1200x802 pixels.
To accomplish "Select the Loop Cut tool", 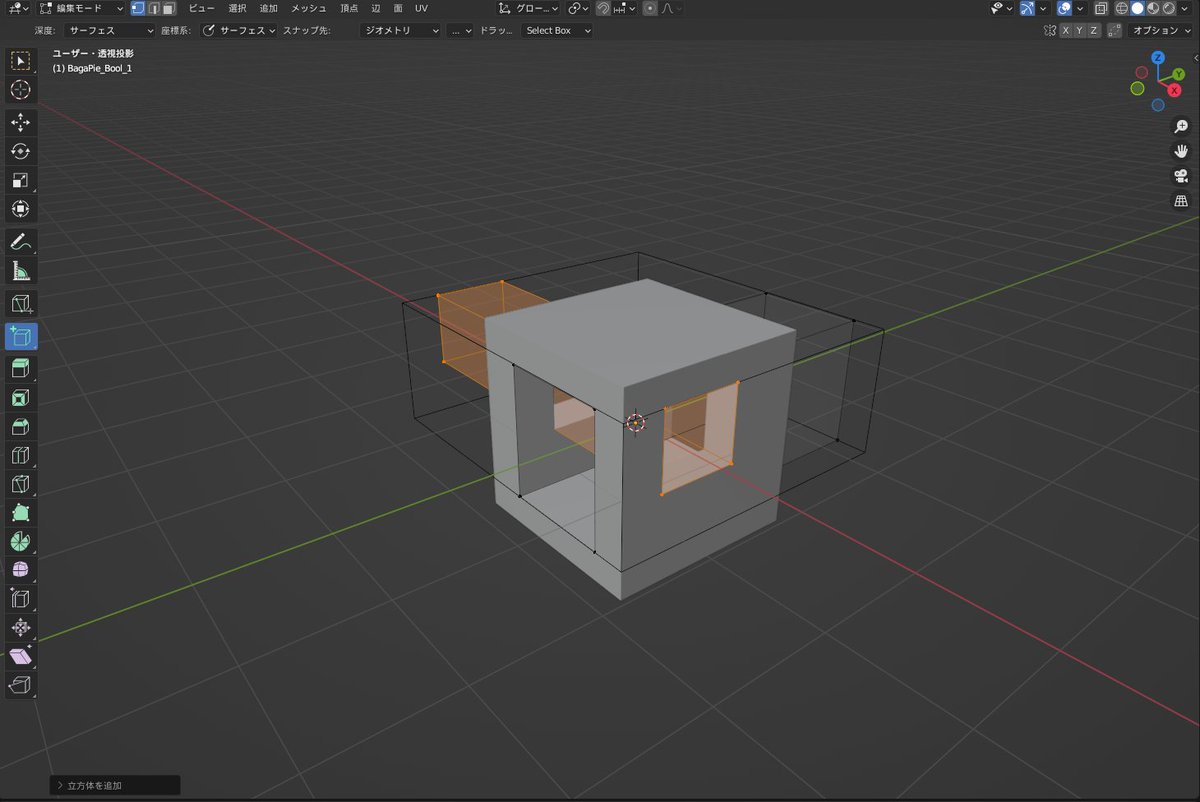I will point(20,457).
